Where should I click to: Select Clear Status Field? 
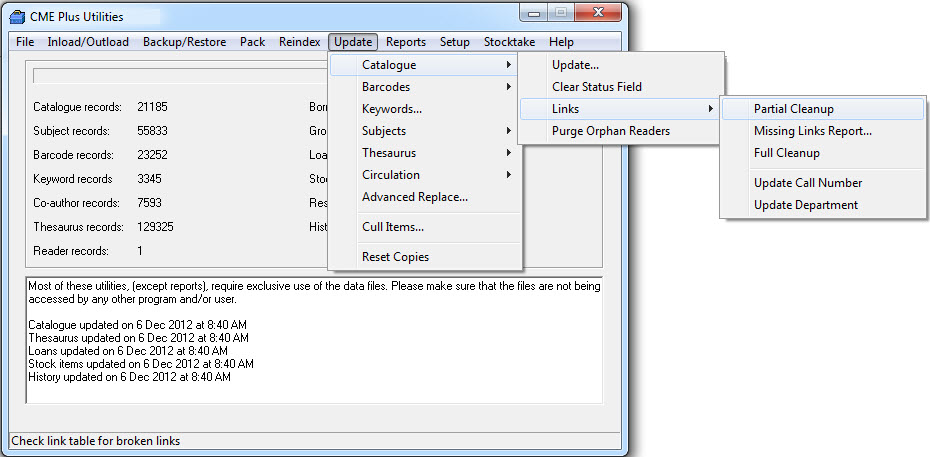tap(596, 87)
